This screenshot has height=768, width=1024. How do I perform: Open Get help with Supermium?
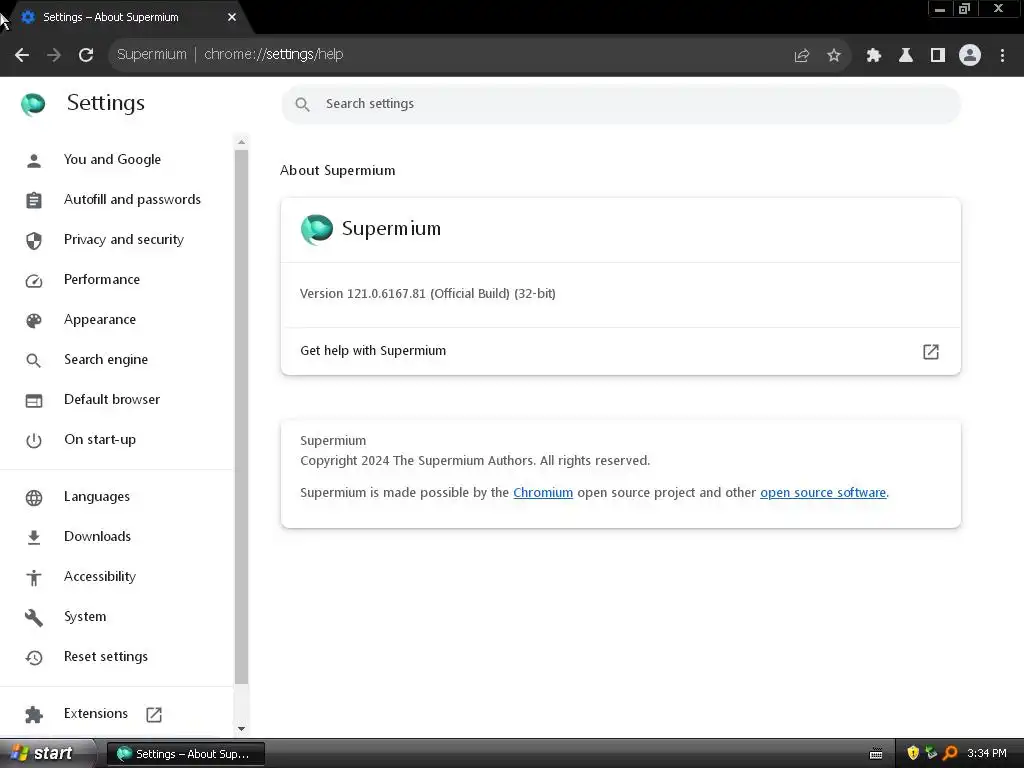620,351
